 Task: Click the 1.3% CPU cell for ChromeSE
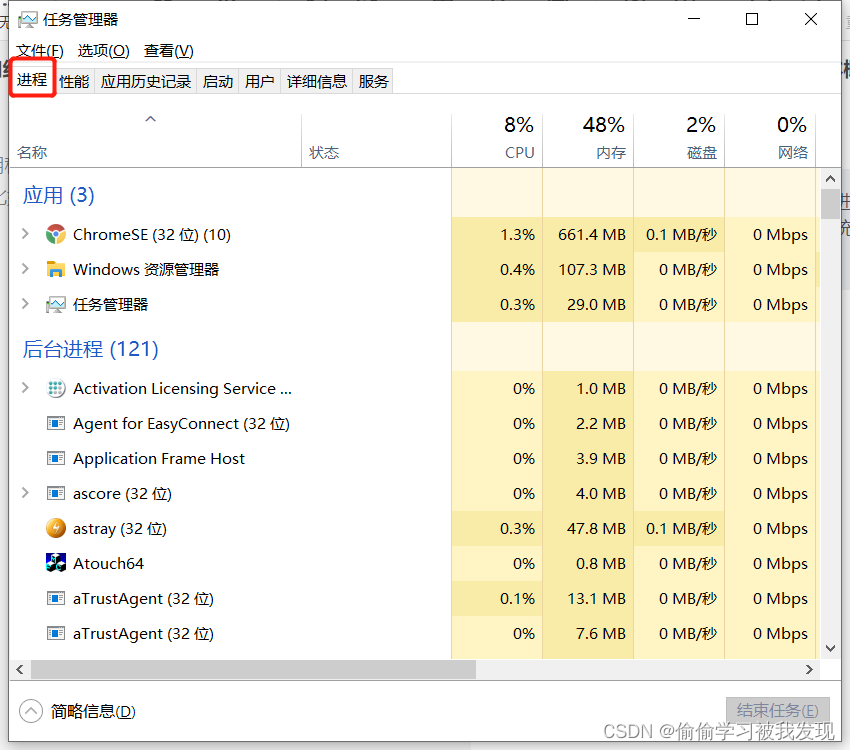click(497, 235)
